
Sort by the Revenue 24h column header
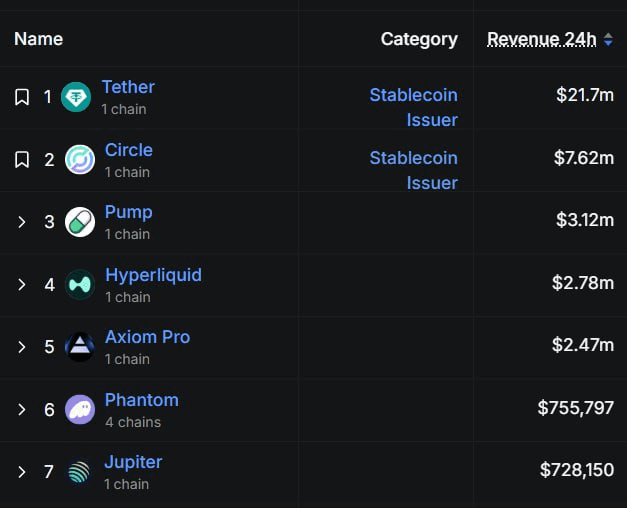coord(542,39)
